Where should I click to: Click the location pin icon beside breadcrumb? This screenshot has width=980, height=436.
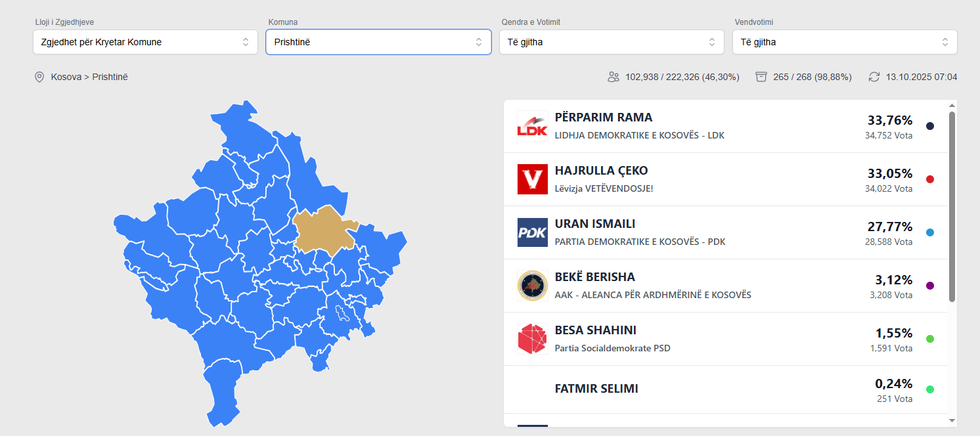point(40,77)
